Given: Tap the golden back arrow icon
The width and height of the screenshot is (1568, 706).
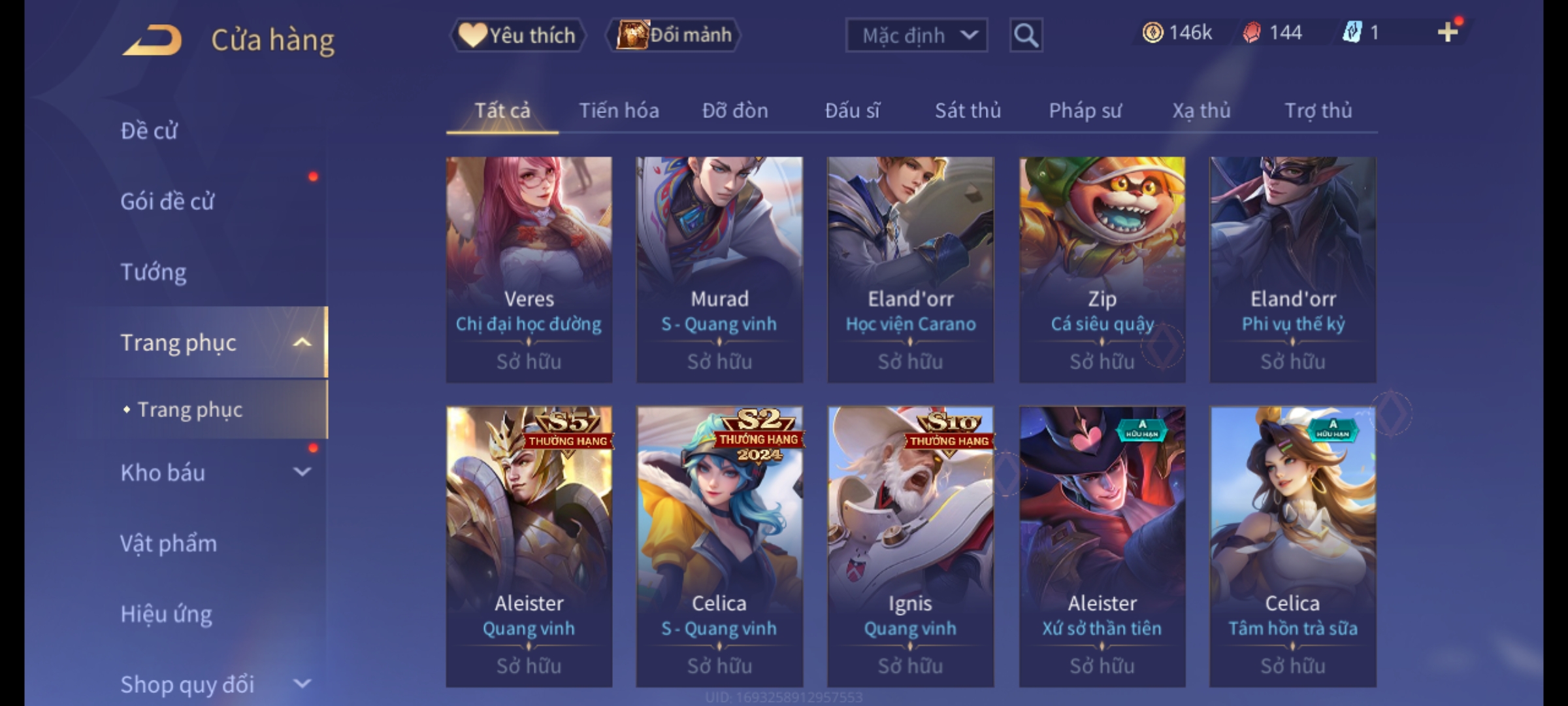Looking at the screenshot, I should coord(152,40).
